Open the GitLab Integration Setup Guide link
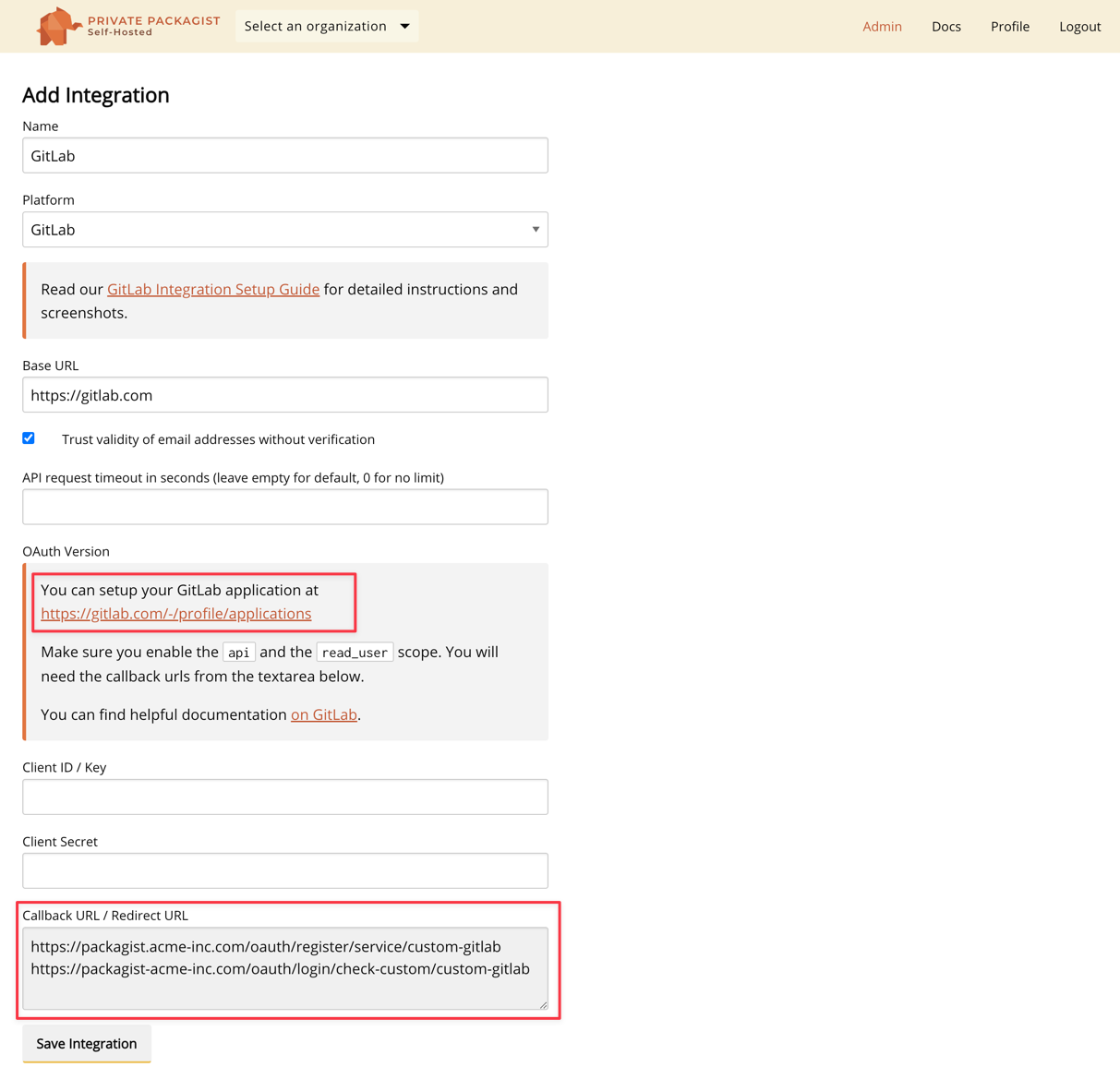Viewport: 1120px width, 1079px height. (x=213, y=290)
